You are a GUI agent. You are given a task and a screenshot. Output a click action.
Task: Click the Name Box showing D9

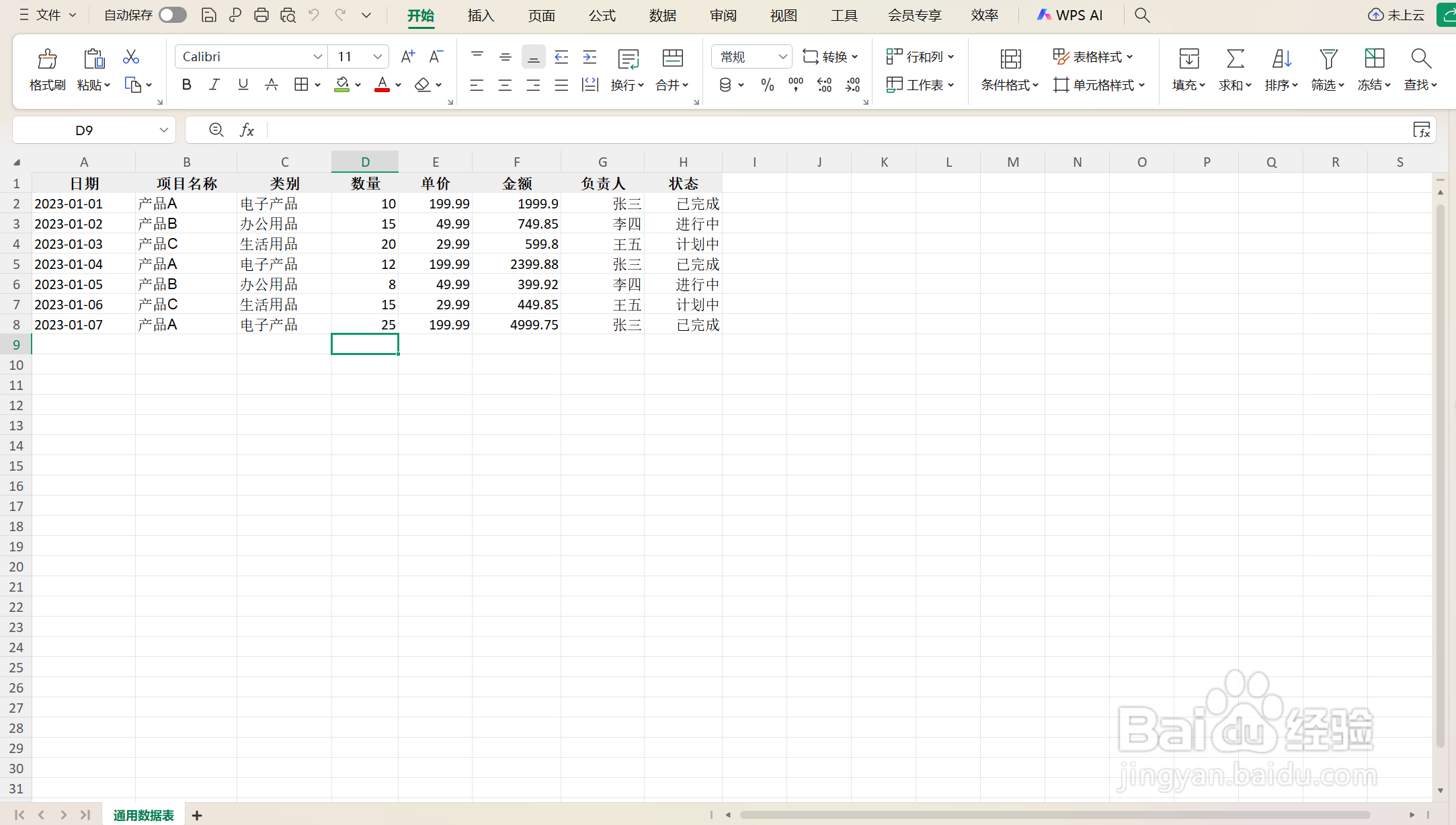coord(84,130)
